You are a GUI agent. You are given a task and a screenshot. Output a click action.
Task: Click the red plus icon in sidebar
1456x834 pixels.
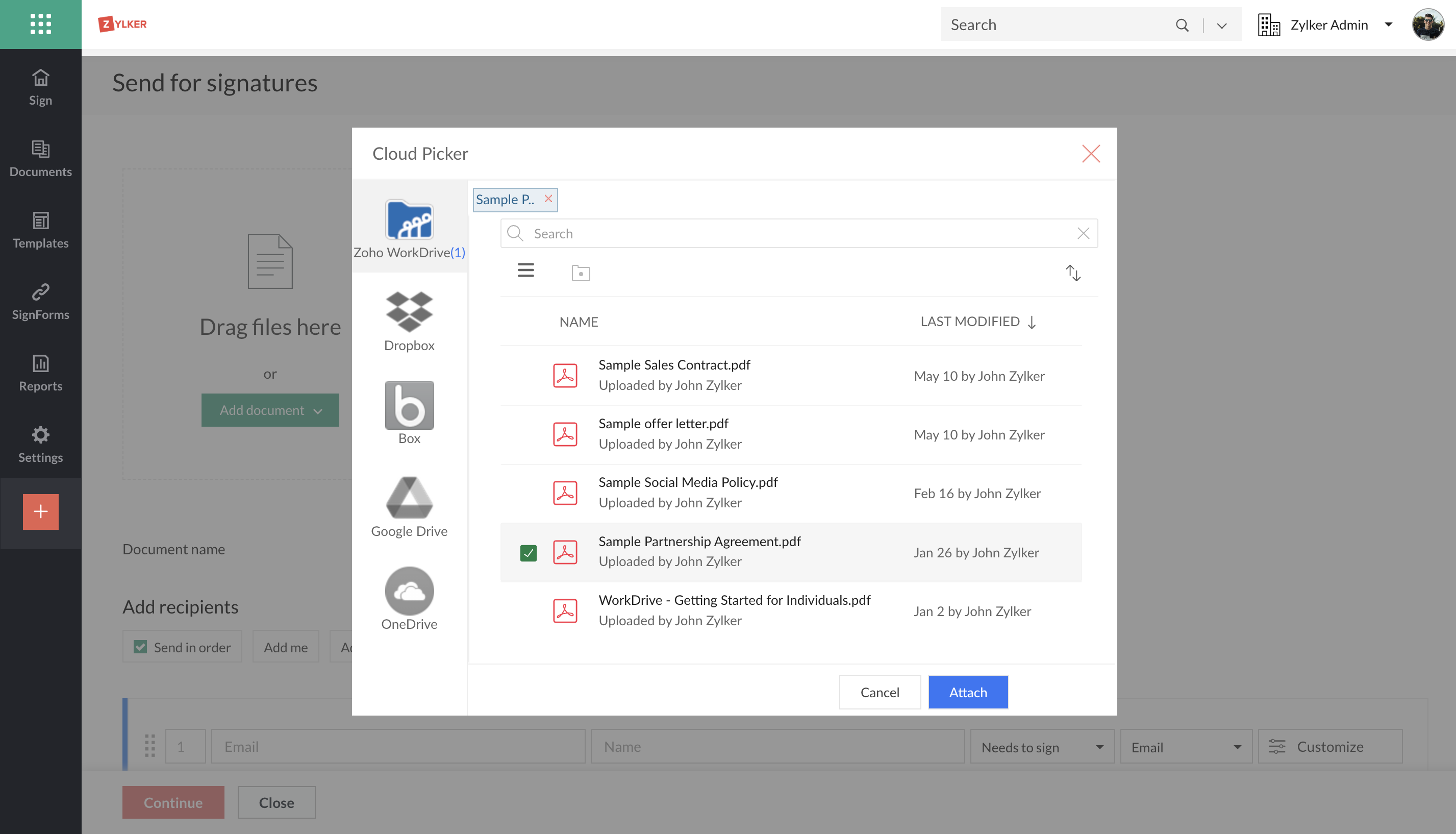40,511
